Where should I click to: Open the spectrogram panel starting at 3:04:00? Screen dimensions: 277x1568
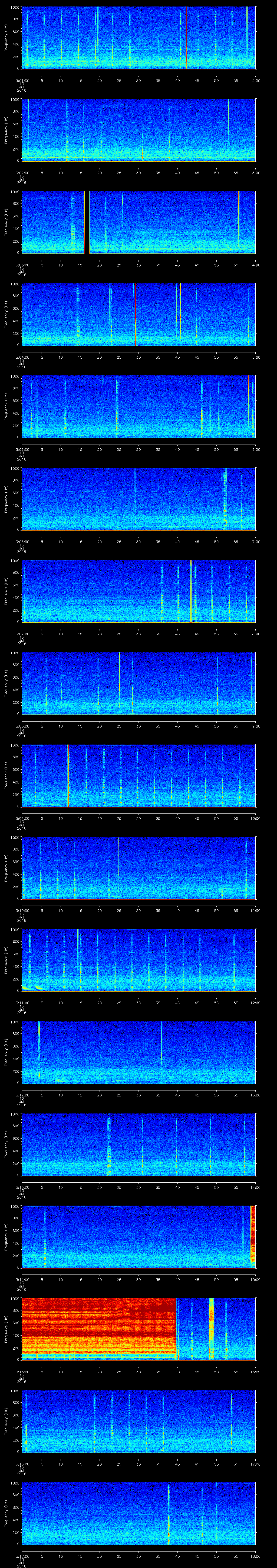[x=139, y=315]
